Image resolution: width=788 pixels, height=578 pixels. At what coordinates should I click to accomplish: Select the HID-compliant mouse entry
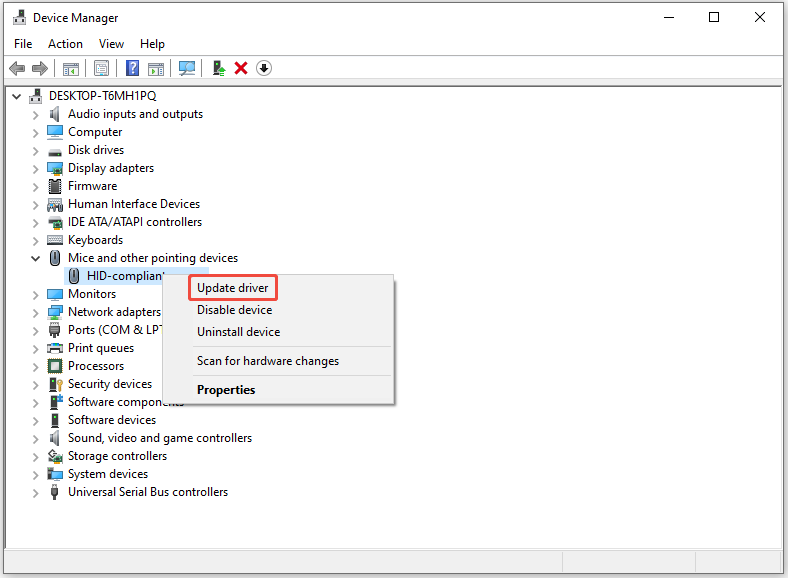(124, 276)
